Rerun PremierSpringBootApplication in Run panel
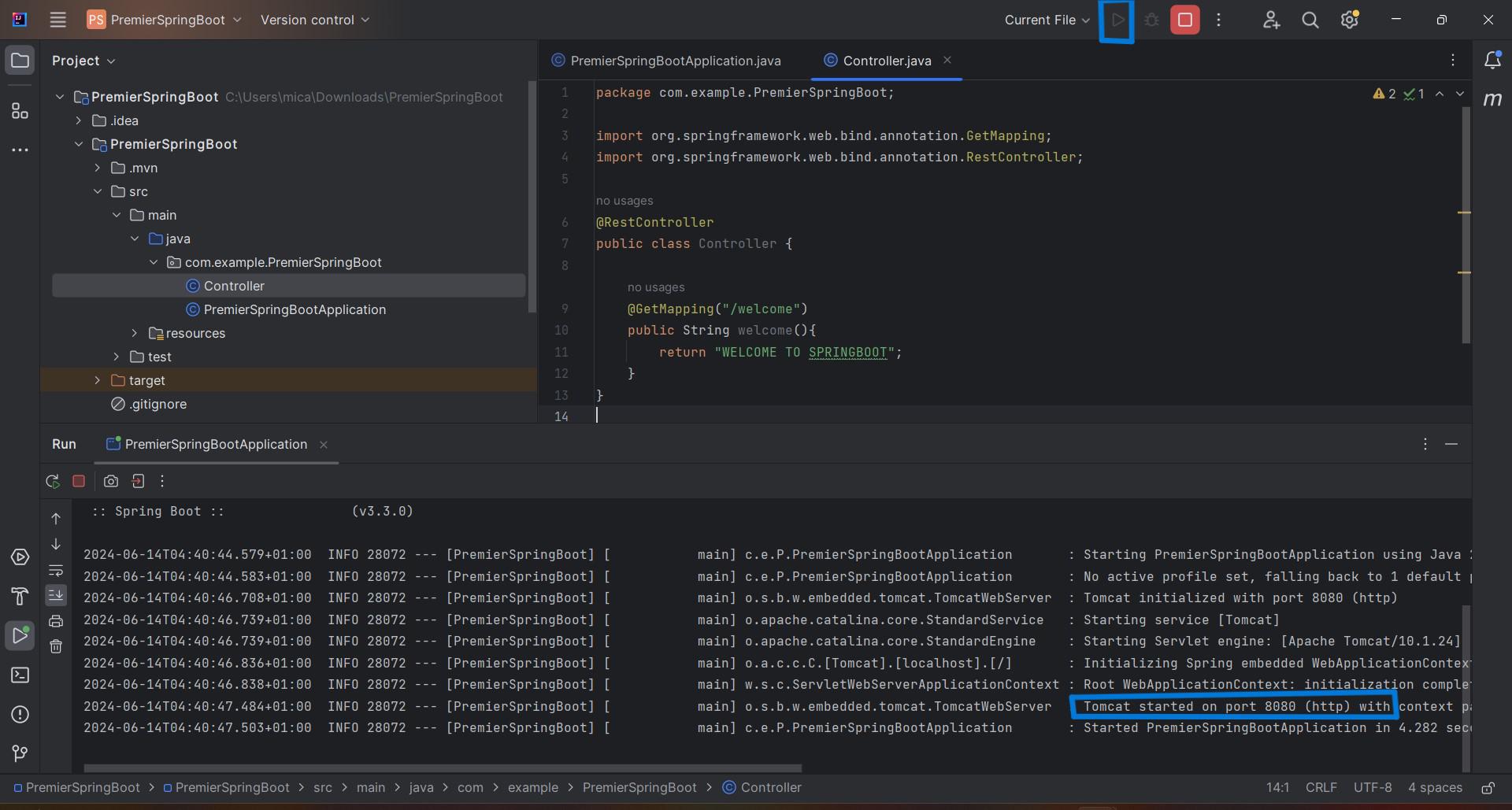Viewport: 1512px width, 810px height. 53,481
